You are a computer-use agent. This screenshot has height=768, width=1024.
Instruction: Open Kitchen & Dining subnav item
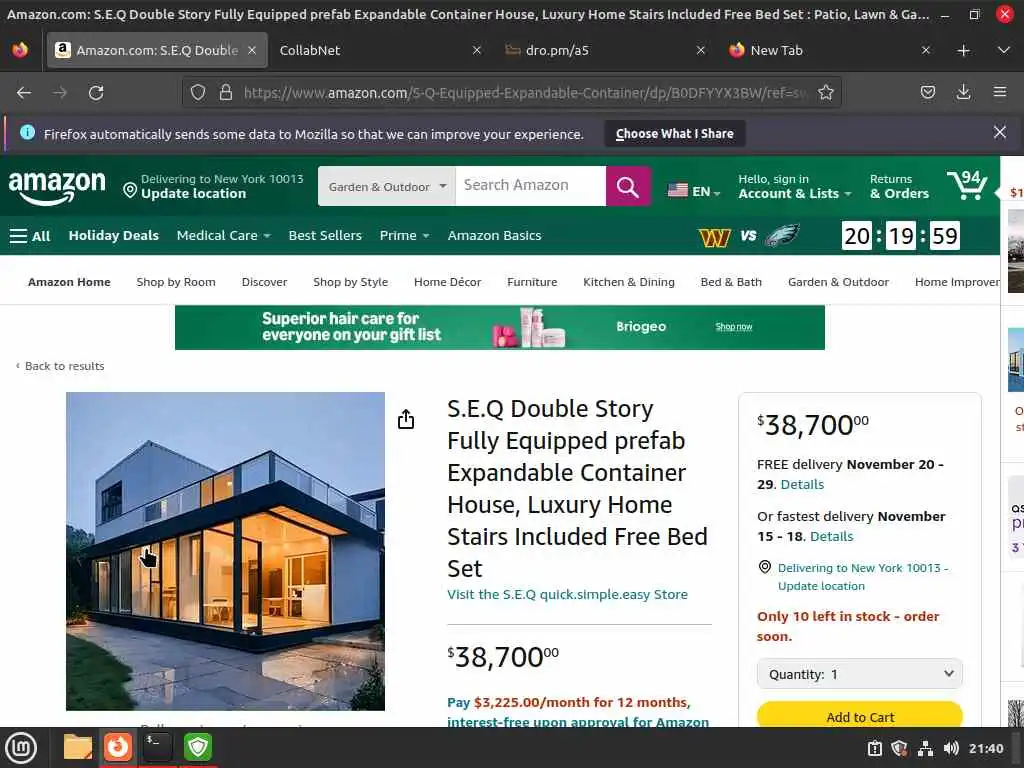tap(629, 282)
